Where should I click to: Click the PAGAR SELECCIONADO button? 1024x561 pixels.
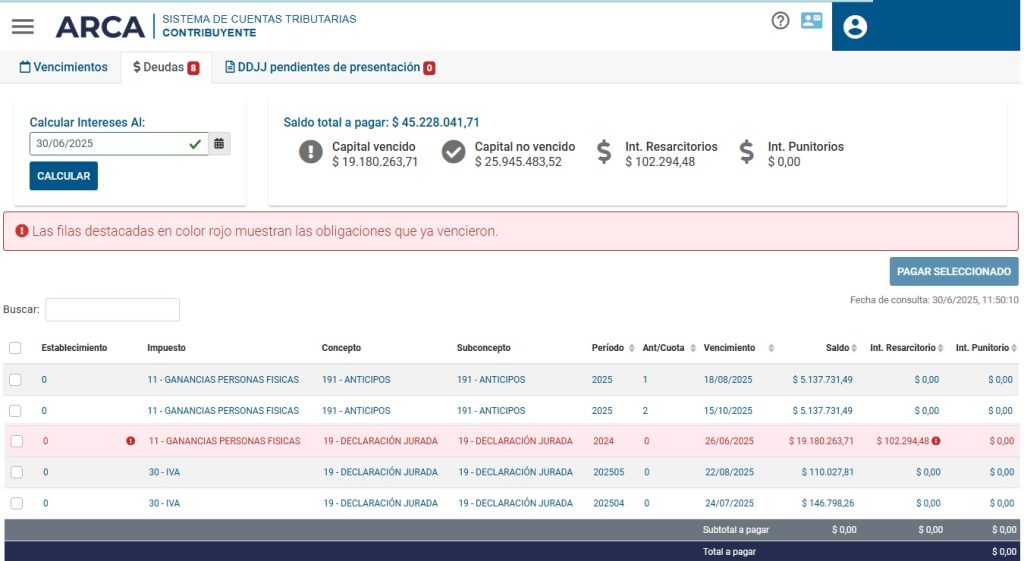coord(953,271)
